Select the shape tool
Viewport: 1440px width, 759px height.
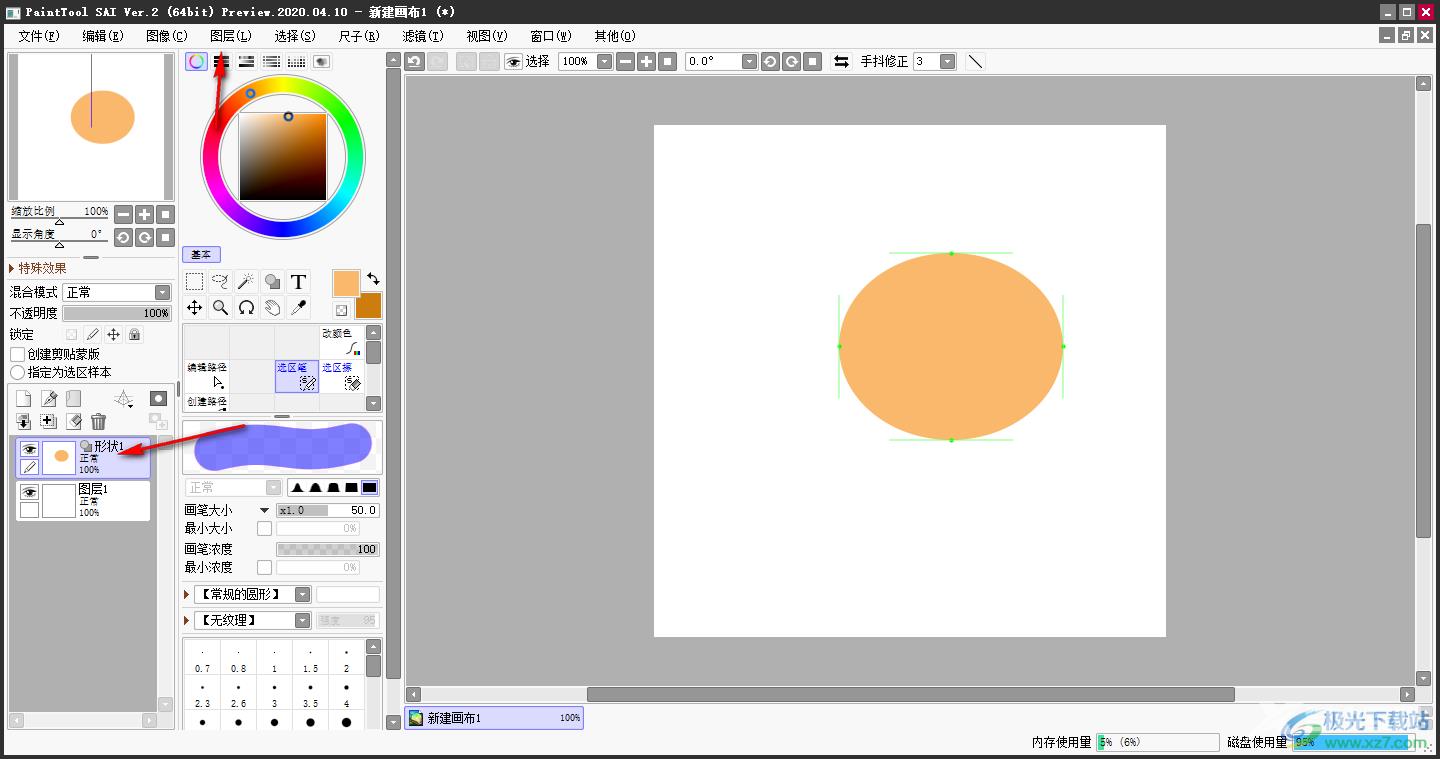click(272, 282)
